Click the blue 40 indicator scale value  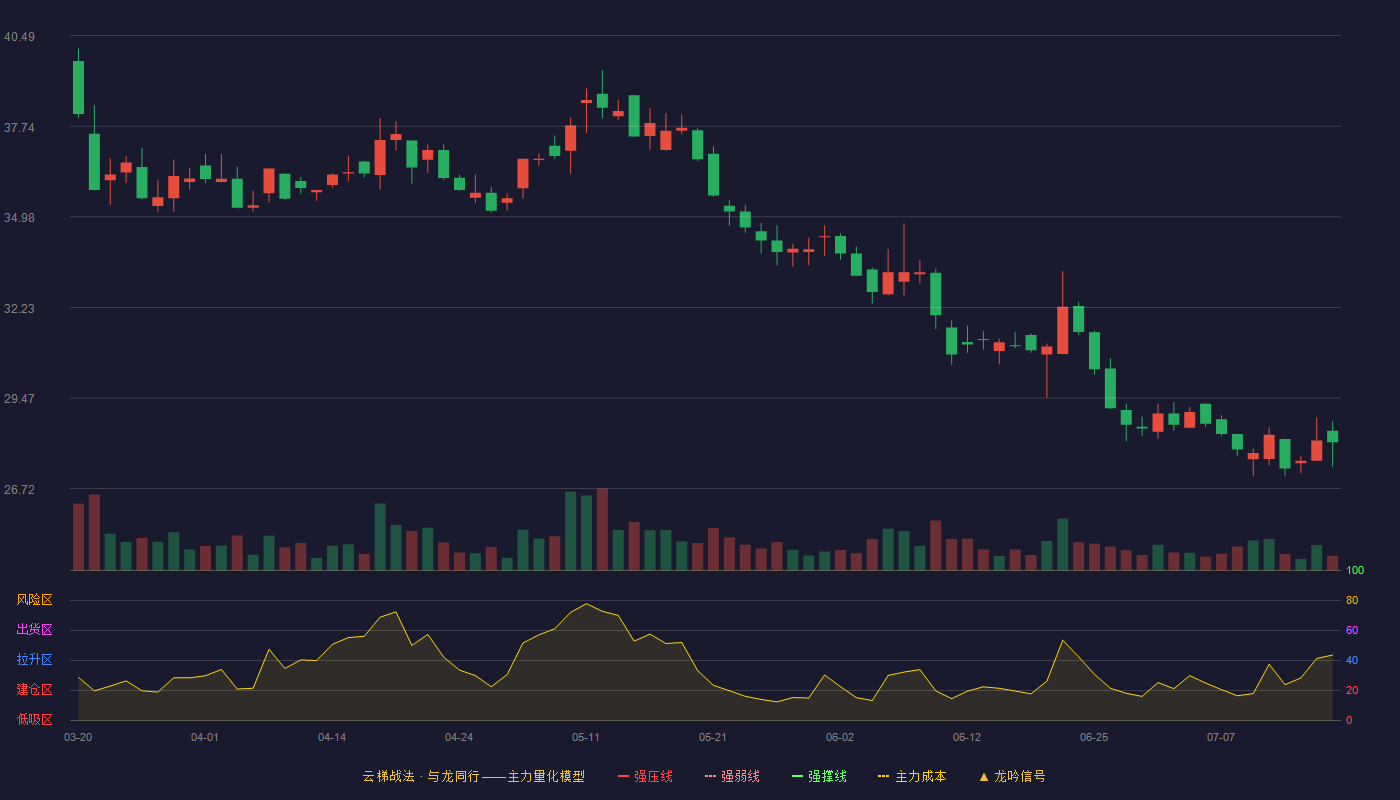coord(1352,660)
